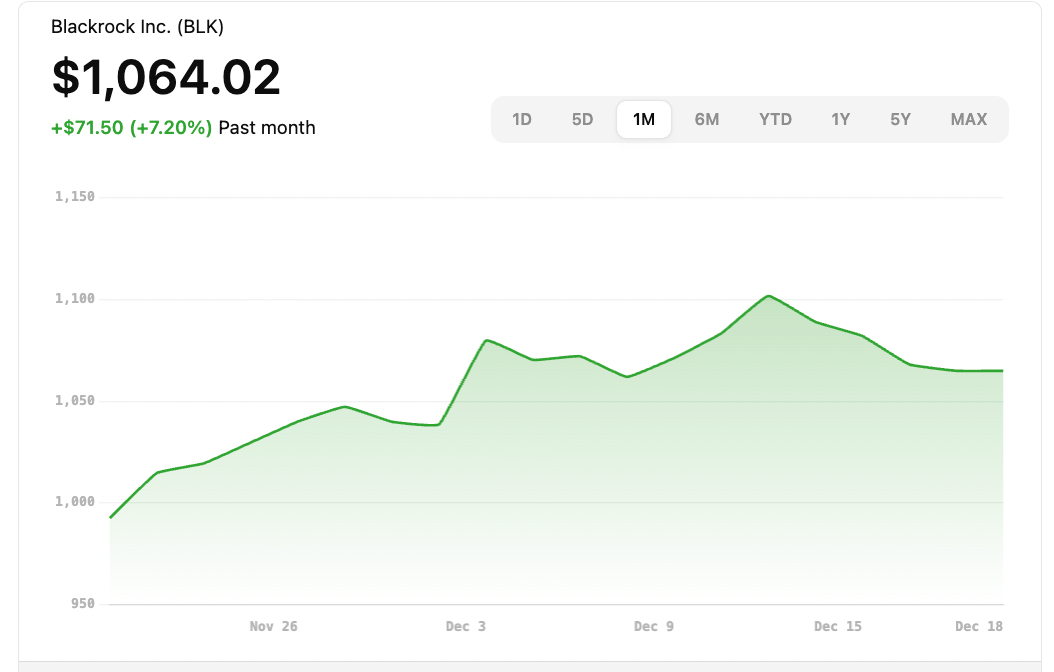Click the 950 y-axis label
The height and width of the screenshot is (672, 1054).
(x=83, y=603)
